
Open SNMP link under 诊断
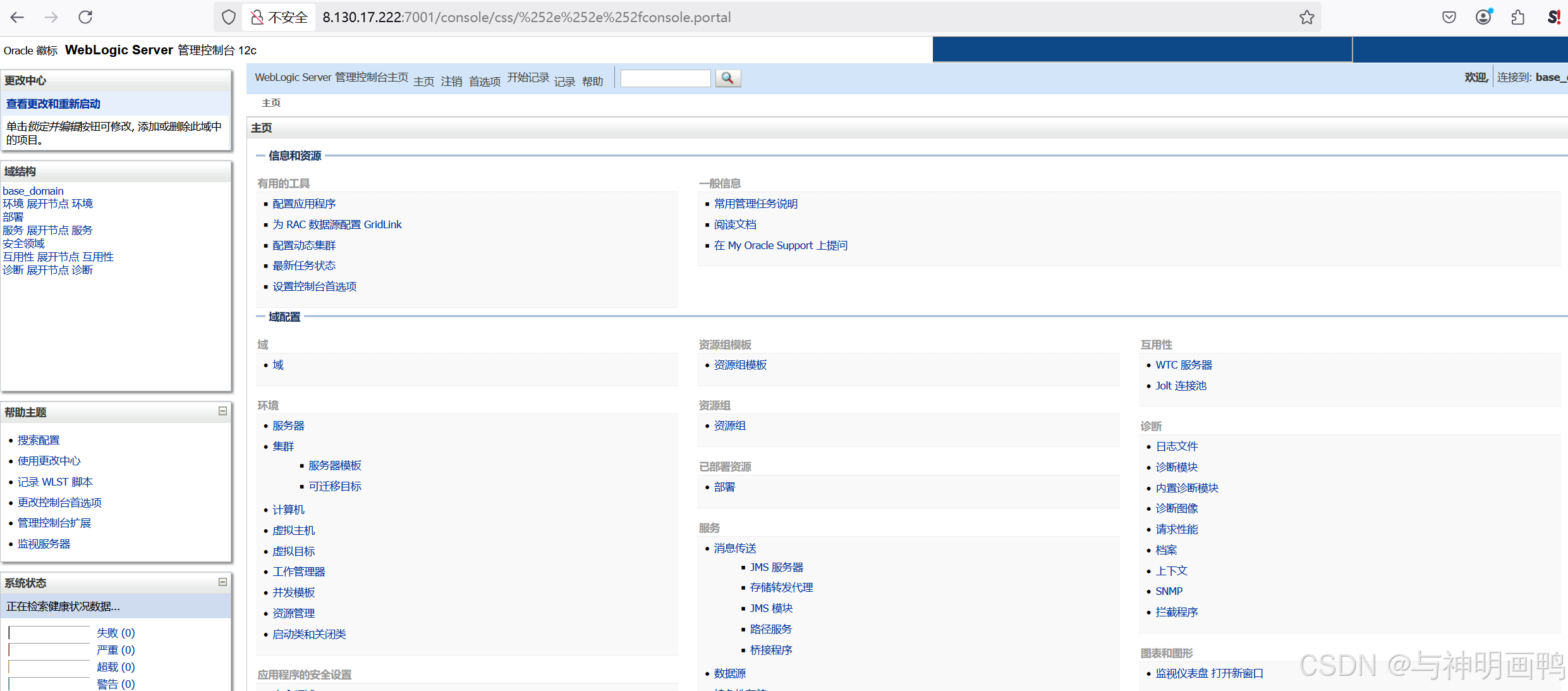tap(1169, 591)
